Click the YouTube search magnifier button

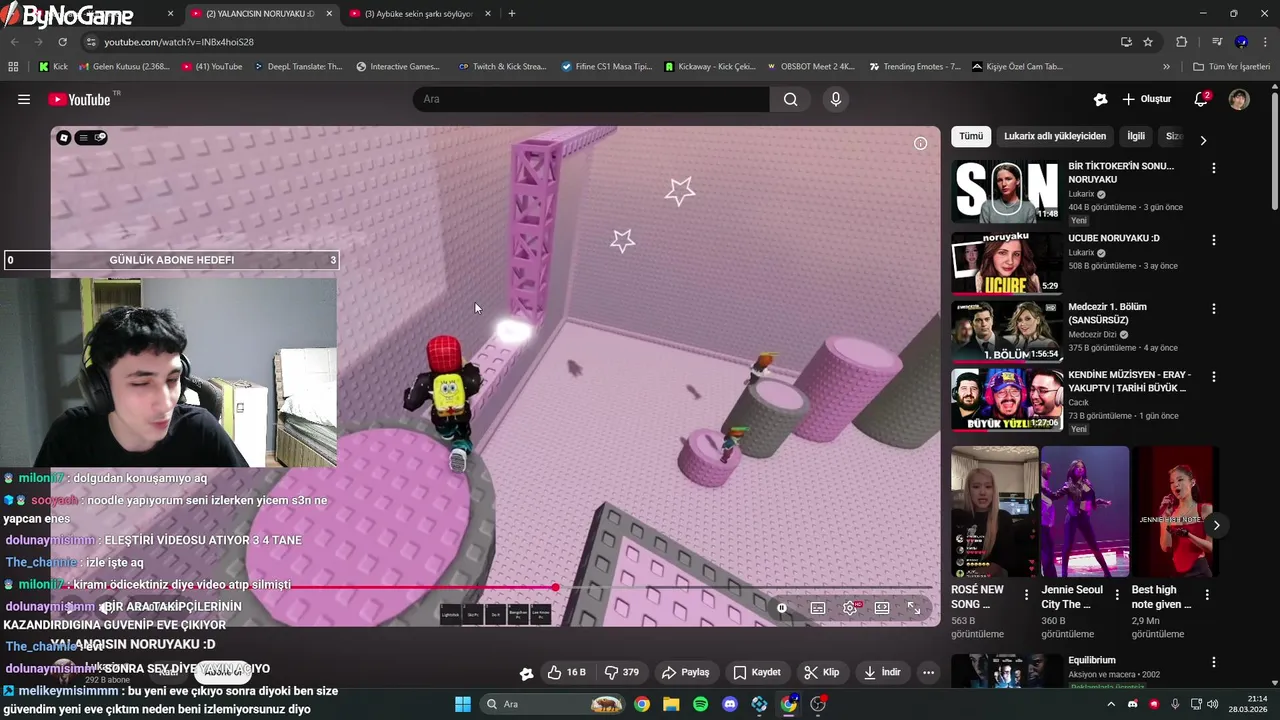pyautogui.click(x=790, y=99)
